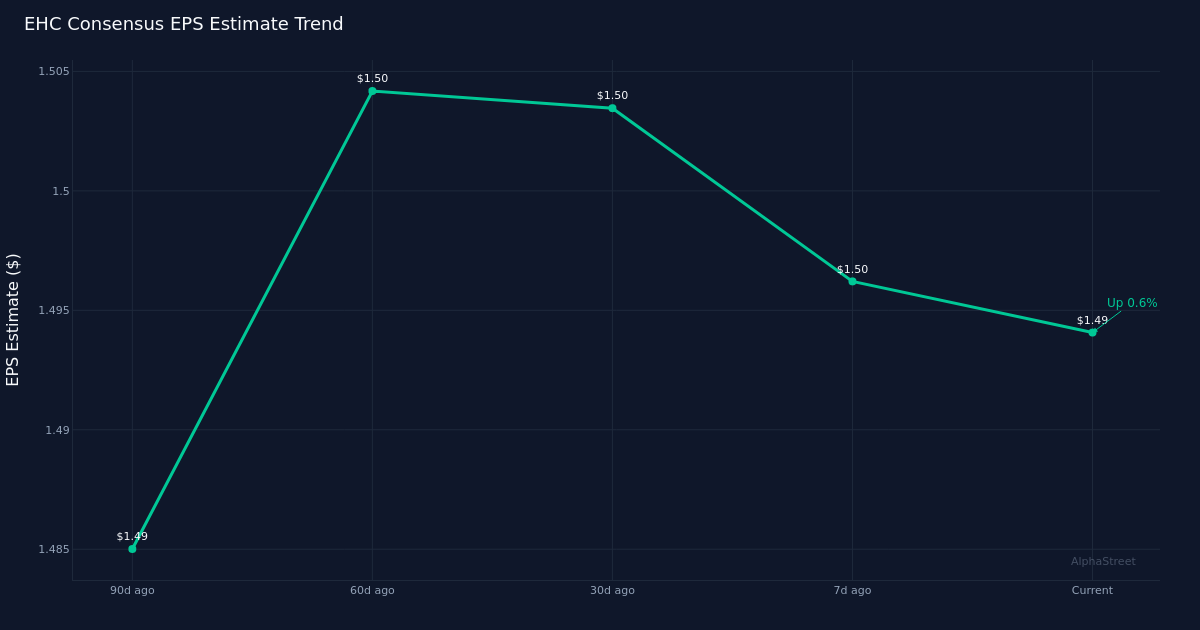The image size is (1200, 630).
Task: Click the 'EPS Estimate ($)' y-axis label
Action: (x=13, y=319)
